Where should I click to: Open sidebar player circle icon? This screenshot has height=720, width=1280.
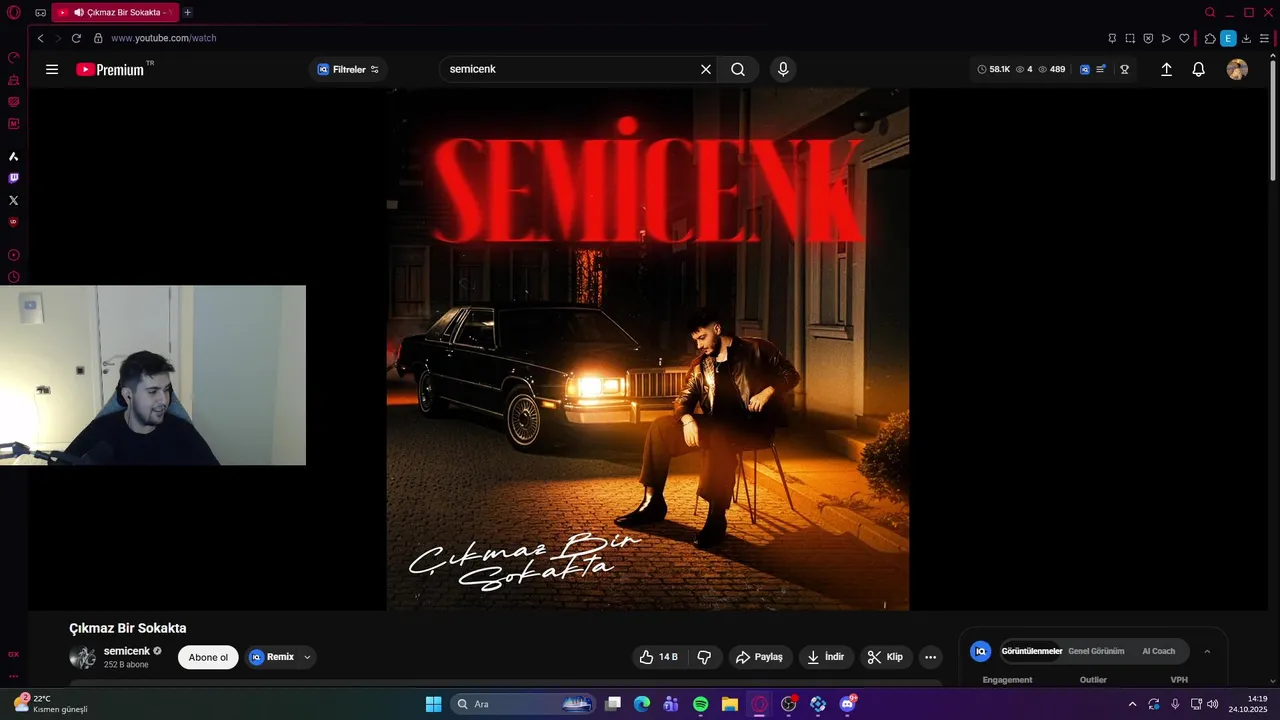point(14,255)
